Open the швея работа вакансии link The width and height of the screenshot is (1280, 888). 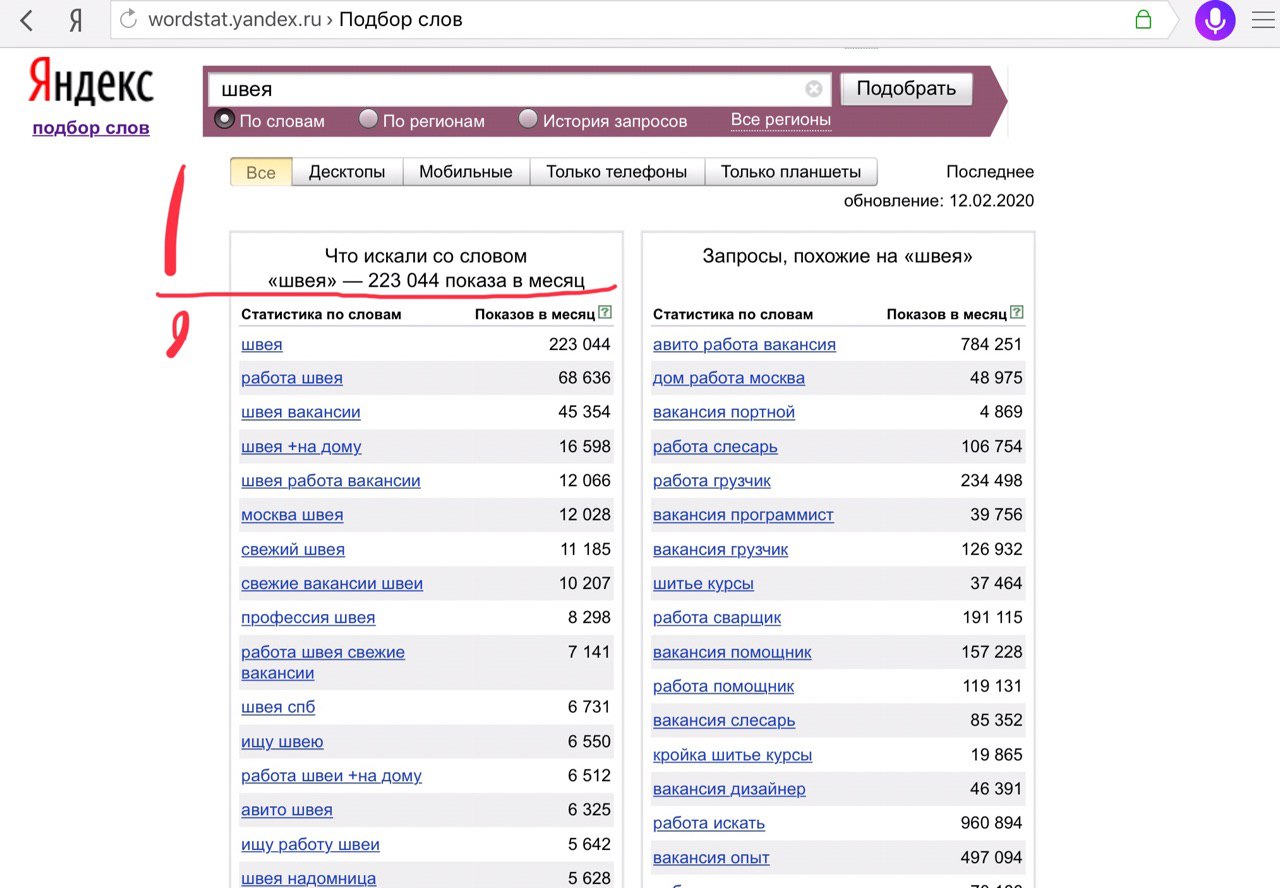[331, 481]
